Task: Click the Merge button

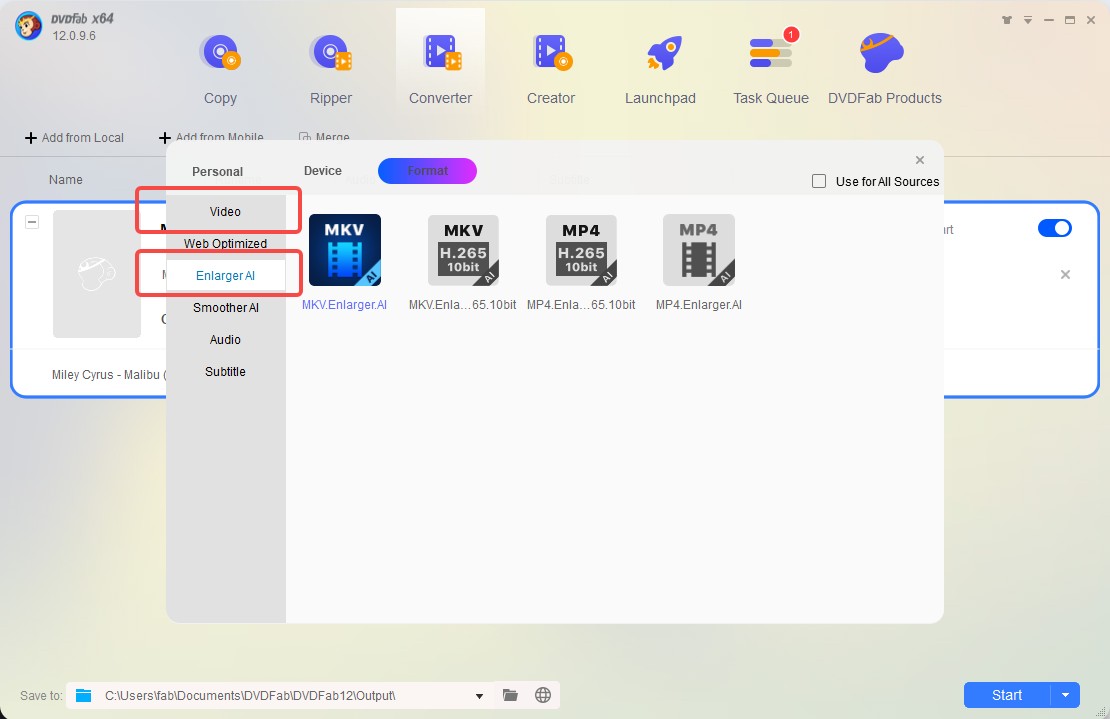Action: (x=324, y=137)
